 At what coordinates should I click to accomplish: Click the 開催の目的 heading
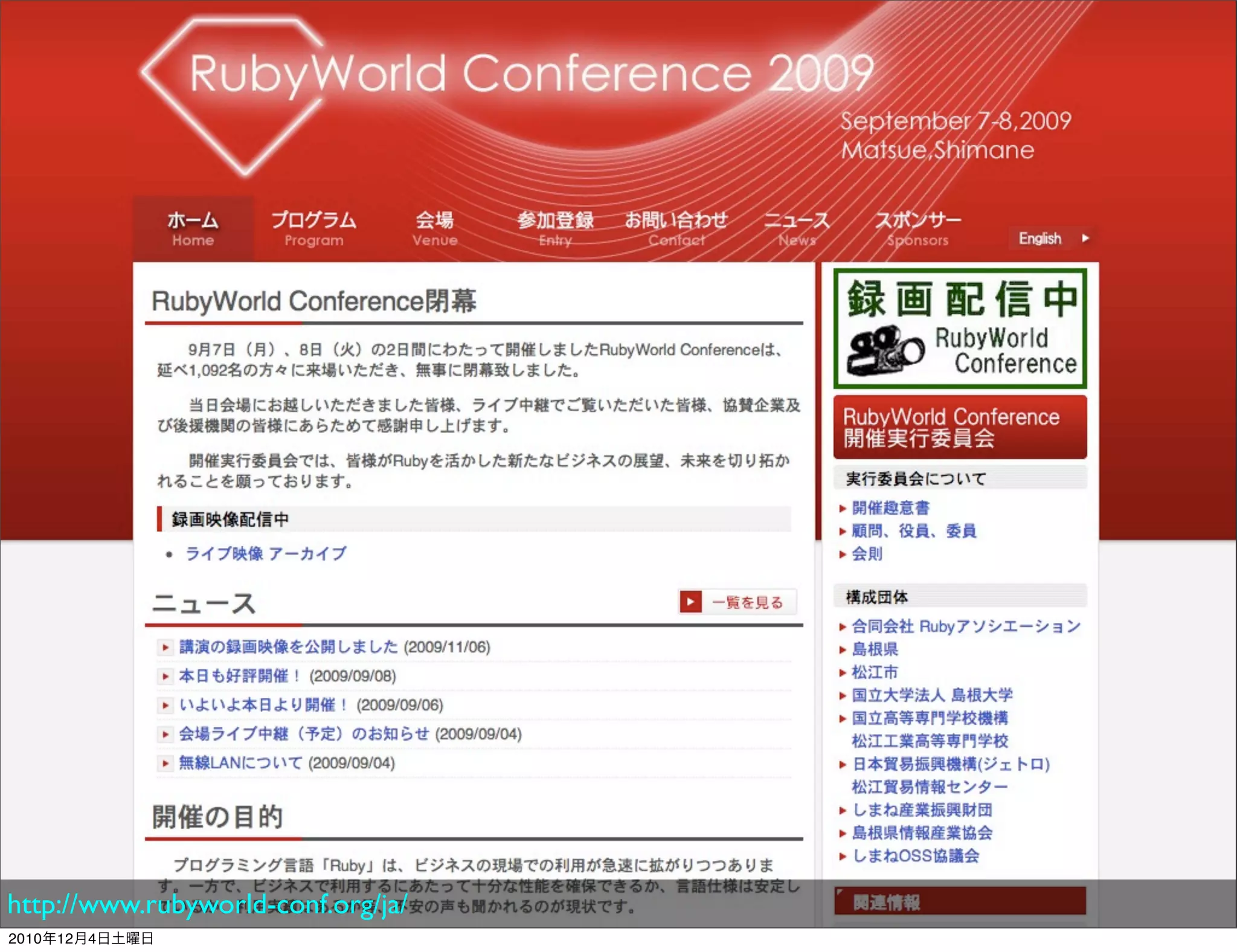[217, 817]
